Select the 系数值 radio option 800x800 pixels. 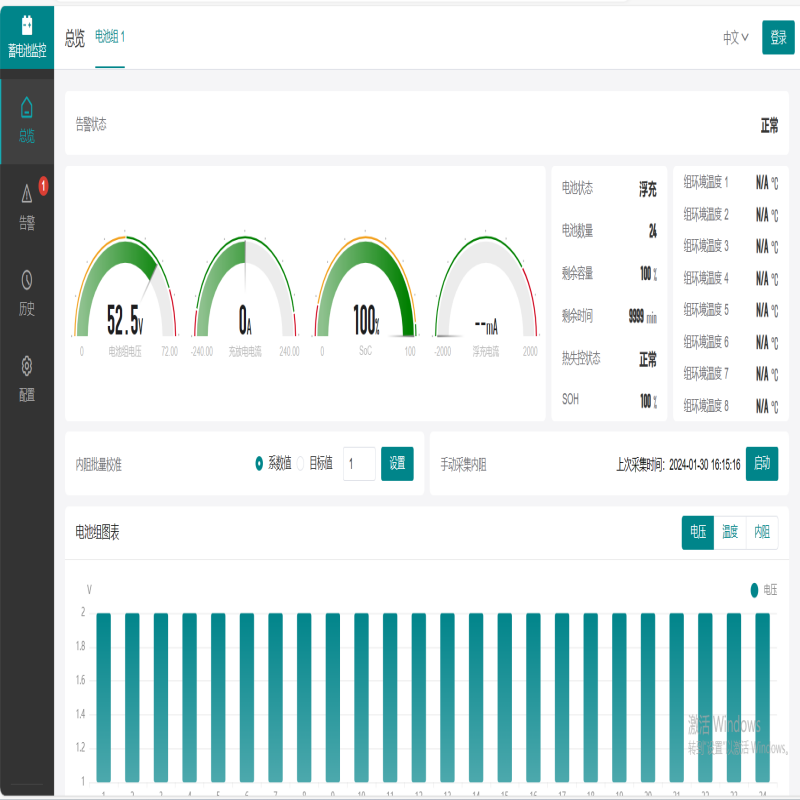260,464
